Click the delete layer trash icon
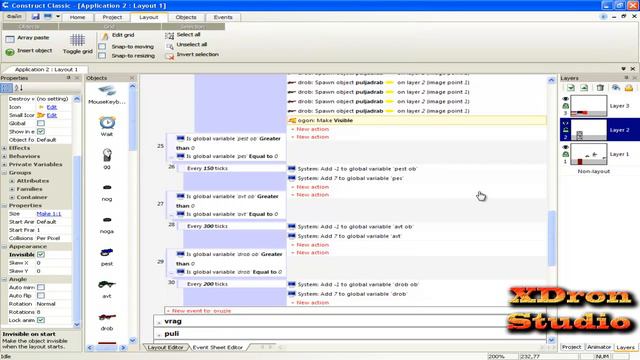Image resolution: width=640 pixels, height=360 pixels. pos(600,88)
